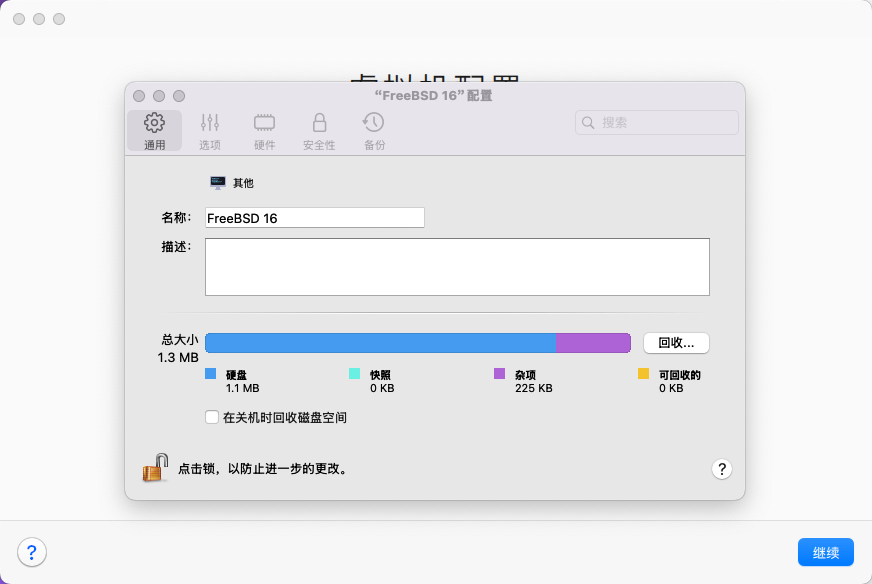The image size is (872, 584).
Task: Focus the 名称 field containing FreeBSD 16
Action: point(315,217)
